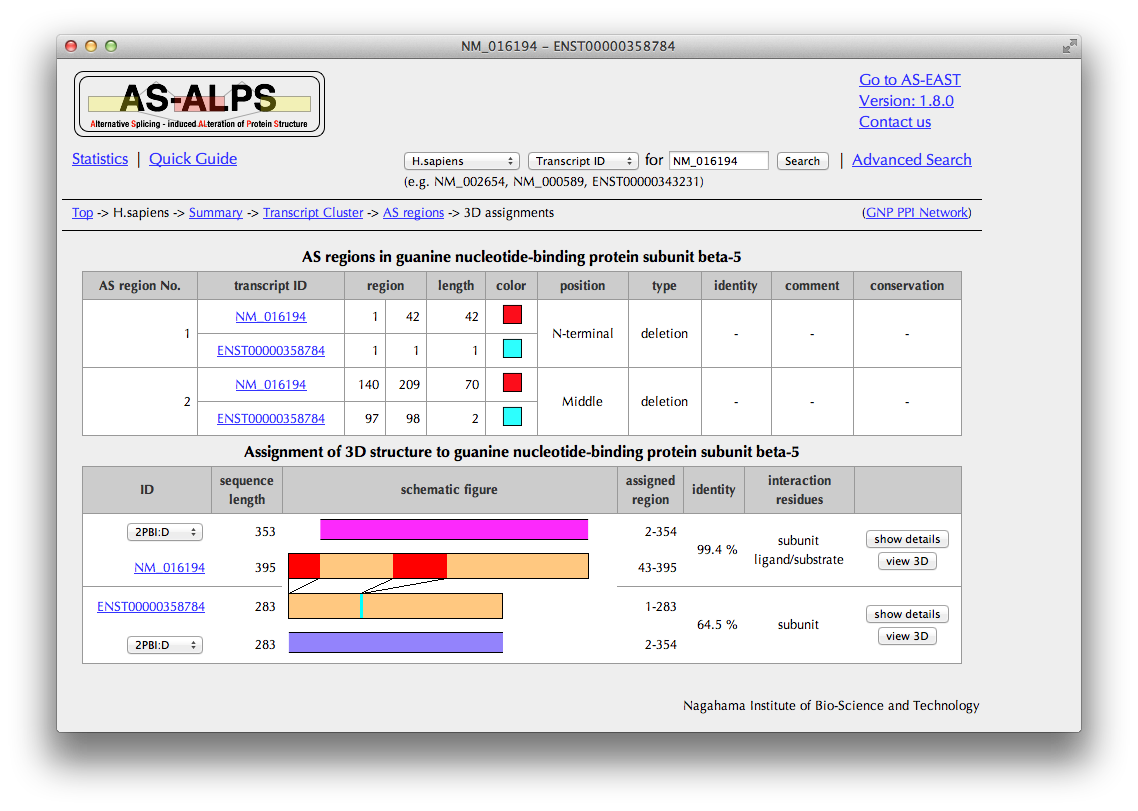This screenshot has height=811, width=1138.
Task: Expand the bottom 2PBI:D structure dropdown
Action: pos(165,645)
